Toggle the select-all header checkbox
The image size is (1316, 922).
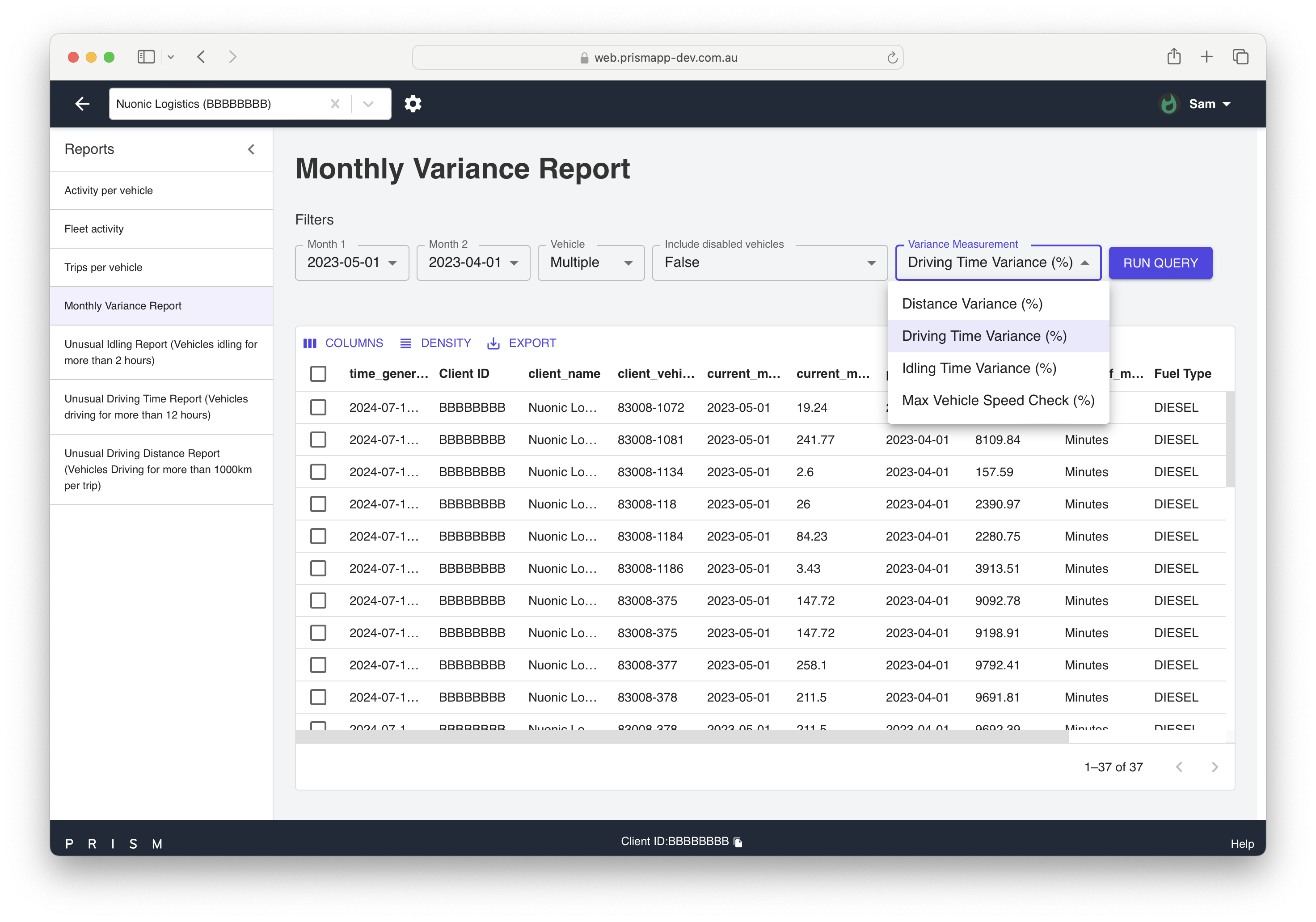318,374
